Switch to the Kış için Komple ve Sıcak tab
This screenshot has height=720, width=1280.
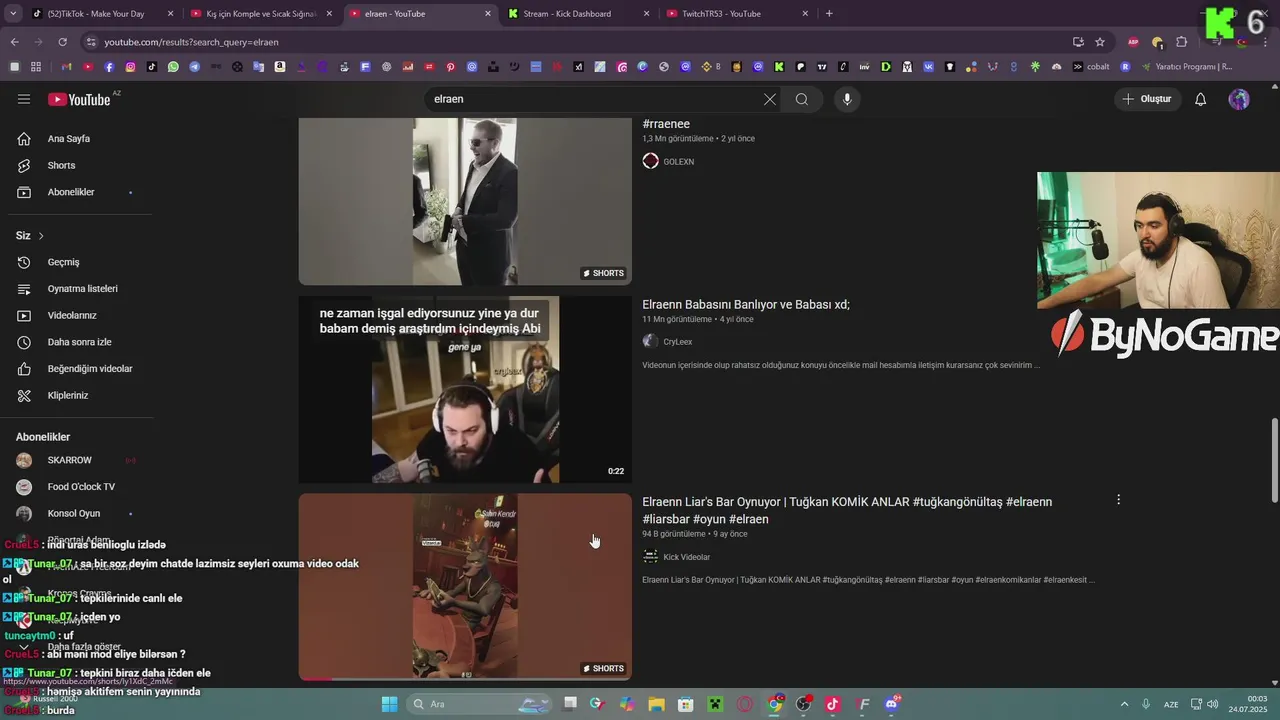262,14
